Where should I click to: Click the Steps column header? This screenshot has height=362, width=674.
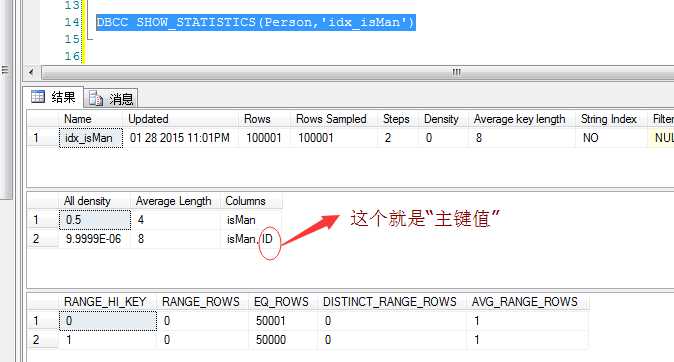pyautogui.click(x=398, y=119)
